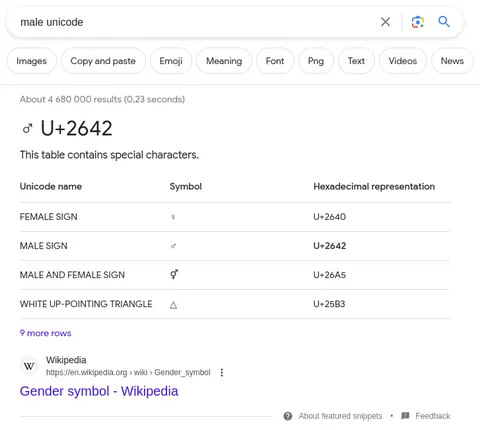Click the Hexadecimal representation column header
This screenshot has width=480, height=430.
pos(374,187)
